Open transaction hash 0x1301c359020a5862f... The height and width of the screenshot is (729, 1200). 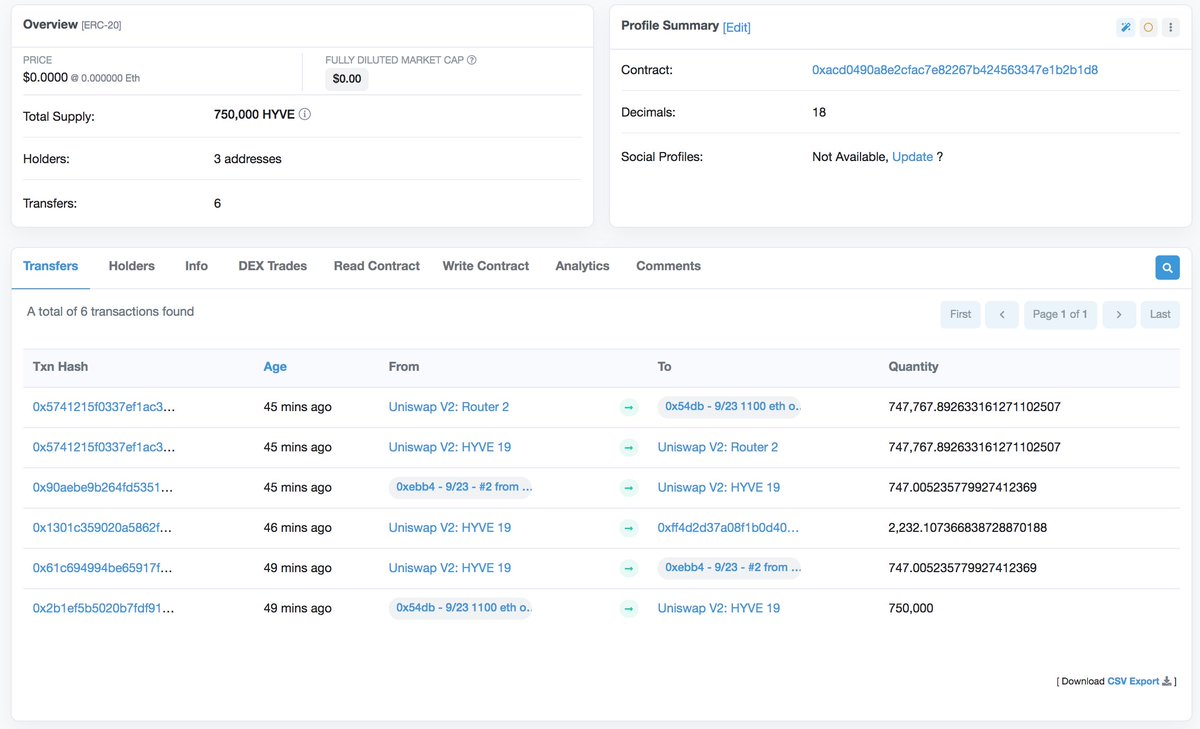(104, 527)
